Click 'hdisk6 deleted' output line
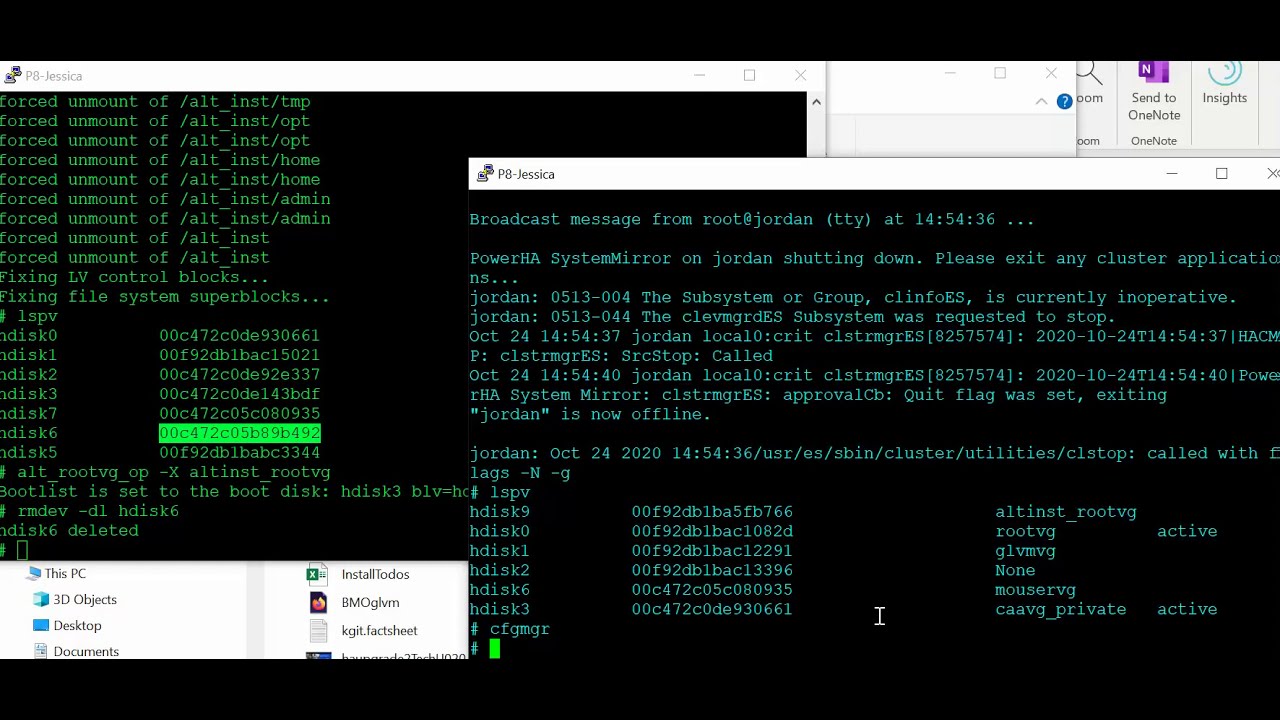The width and height of the screenshot is (1280, 720). point(69,531)
